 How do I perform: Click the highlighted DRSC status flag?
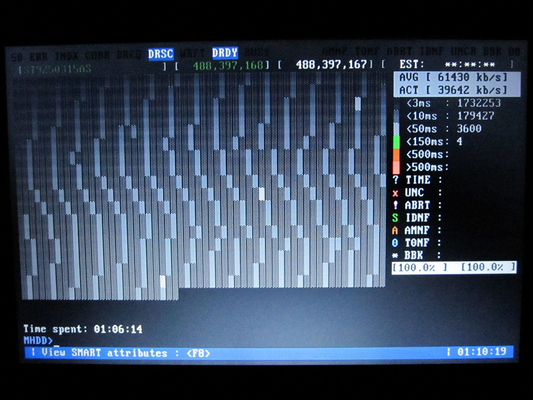(161, 54)
